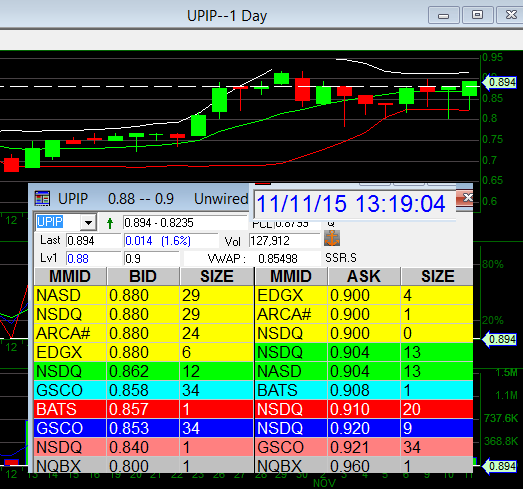Image resolution: width=523 pixels, height=489 pixels.
Task: Select the GSCO 0.921 ask row
Action: pyautogui.click(x=364, y=447)
